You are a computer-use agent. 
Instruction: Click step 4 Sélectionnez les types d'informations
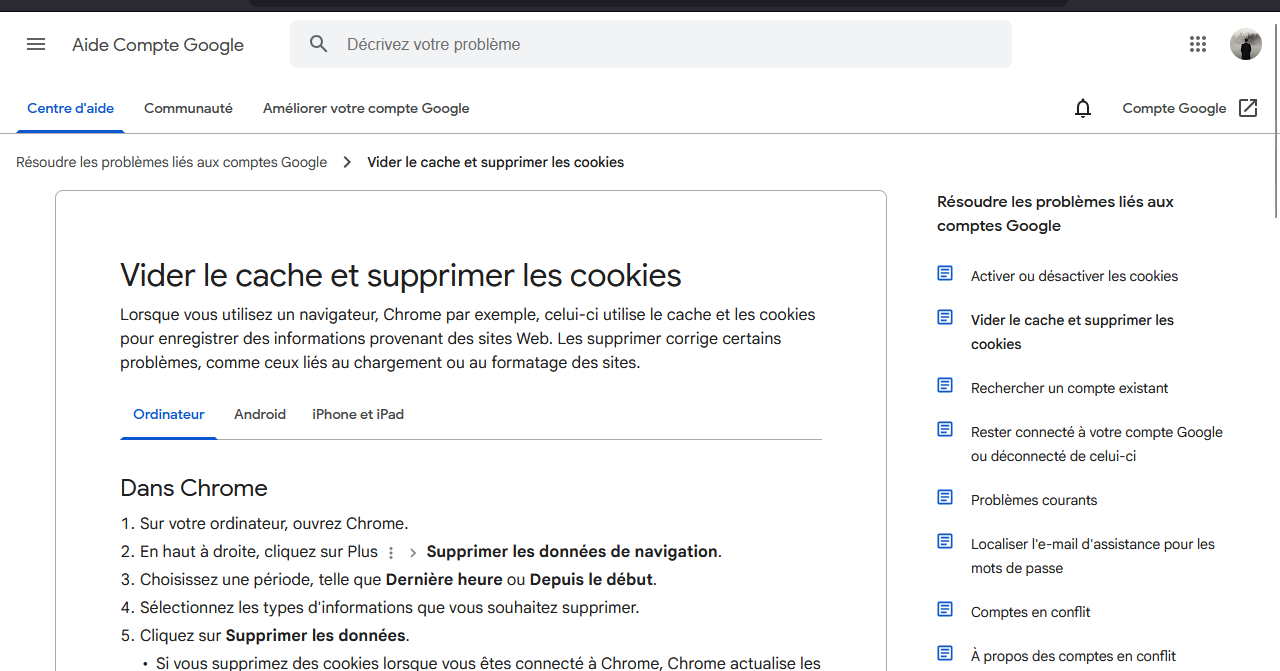tap(389, 607)
